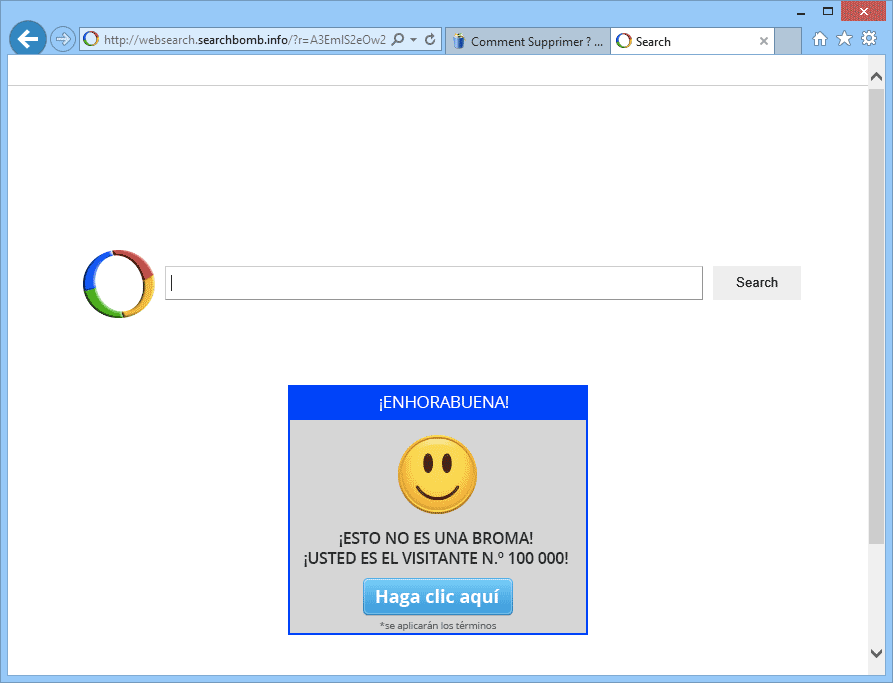Open a new tab with blank tab button
This screenshot has width=893, height=683.
[x=788, y=41]
